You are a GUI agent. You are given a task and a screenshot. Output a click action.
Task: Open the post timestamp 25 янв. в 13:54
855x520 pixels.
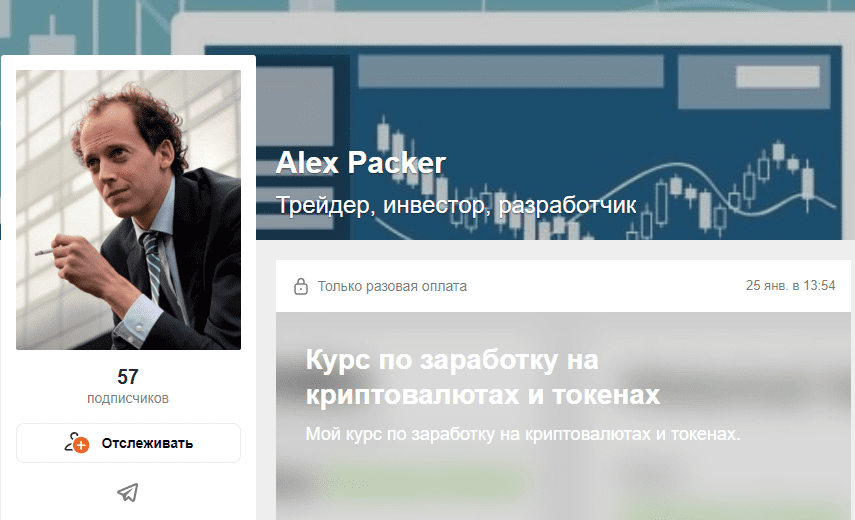pos(790,286)
